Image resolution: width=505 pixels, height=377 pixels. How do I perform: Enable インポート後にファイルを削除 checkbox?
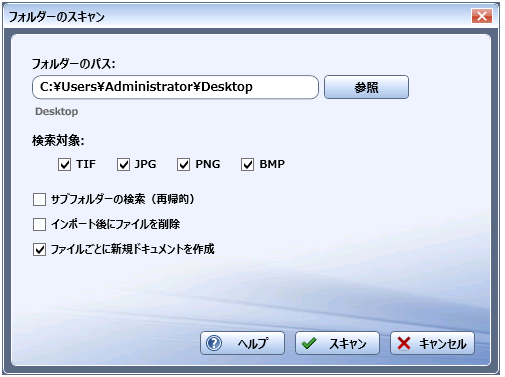tap(39, 224)
